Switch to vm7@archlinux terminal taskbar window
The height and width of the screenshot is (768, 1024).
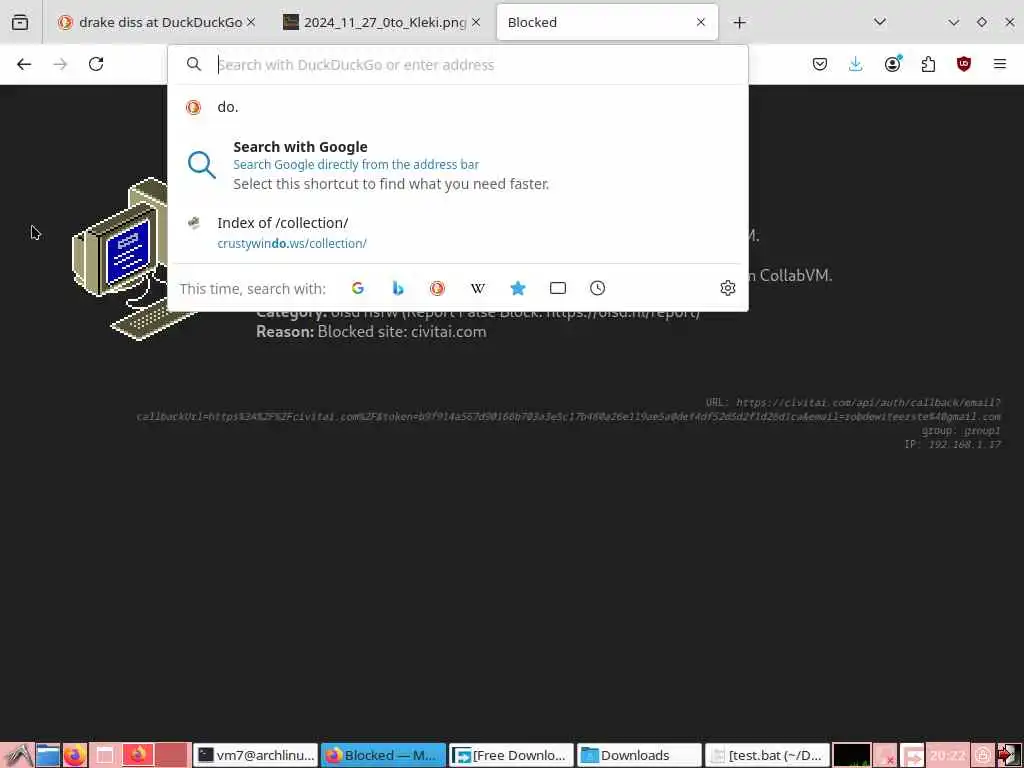pyautogui.click(x=256, y=755)
